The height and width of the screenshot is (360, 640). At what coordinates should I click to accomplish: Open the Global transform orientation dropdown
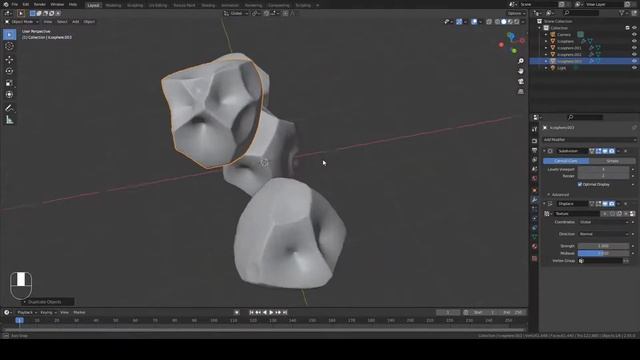coord(236,13)
